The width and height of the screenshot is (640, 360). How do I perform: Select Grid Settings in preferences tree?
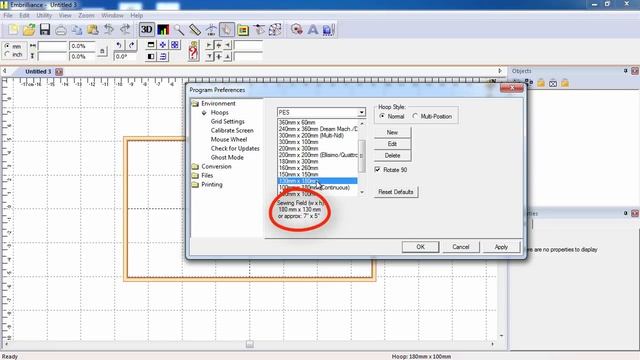[227, 122]
